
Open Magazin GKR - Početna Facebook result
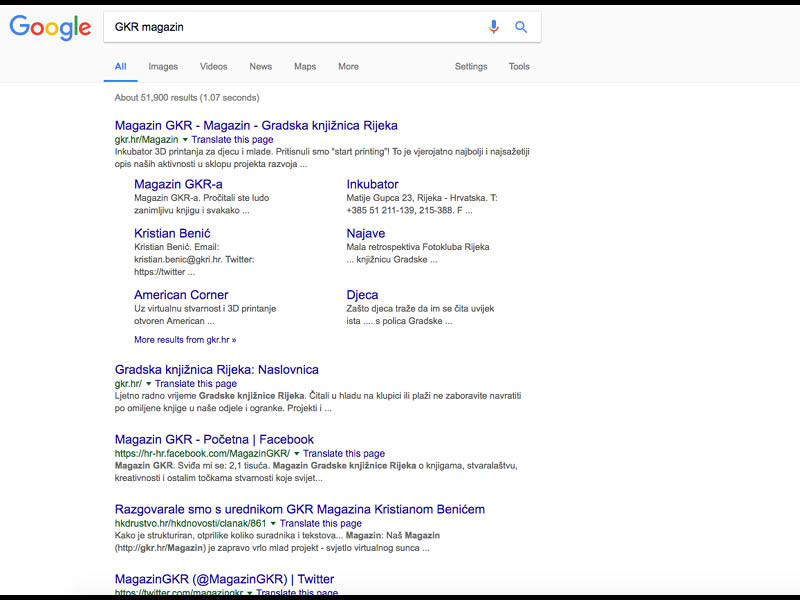coord(214,440)
